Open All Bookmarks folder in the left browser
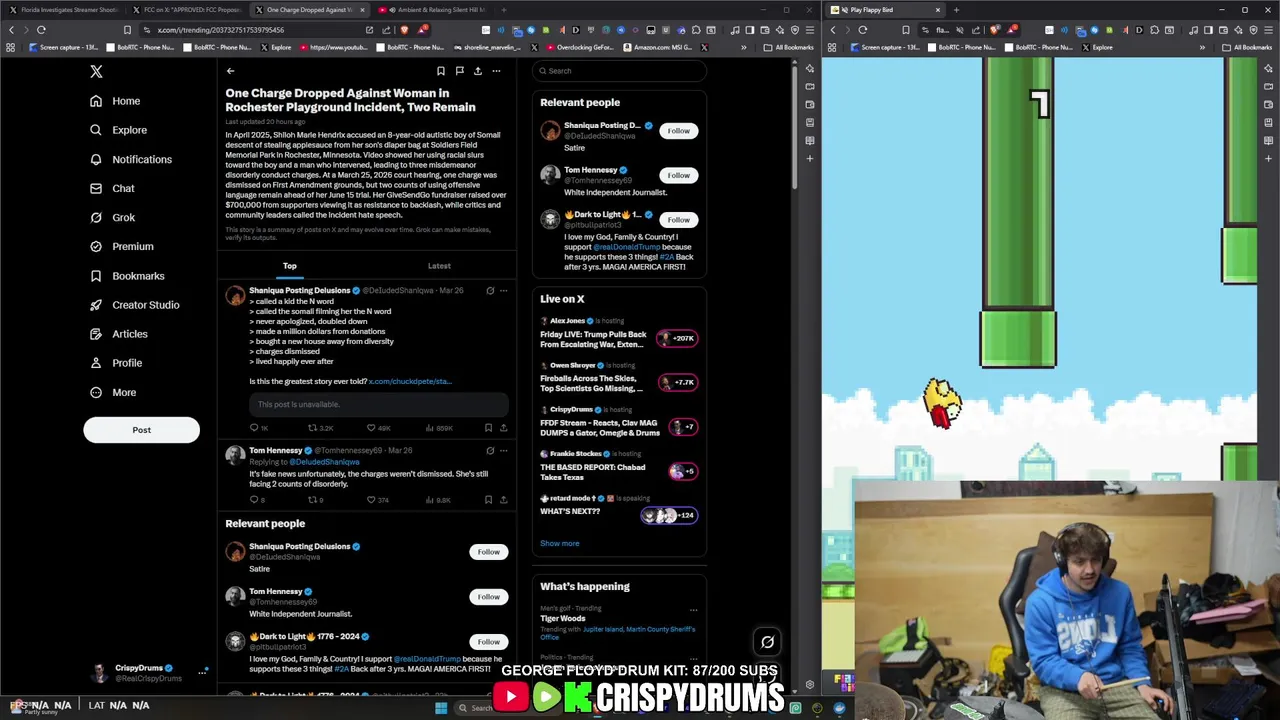Viewport: 1280px width, 720px height. [x=789, y=47]
